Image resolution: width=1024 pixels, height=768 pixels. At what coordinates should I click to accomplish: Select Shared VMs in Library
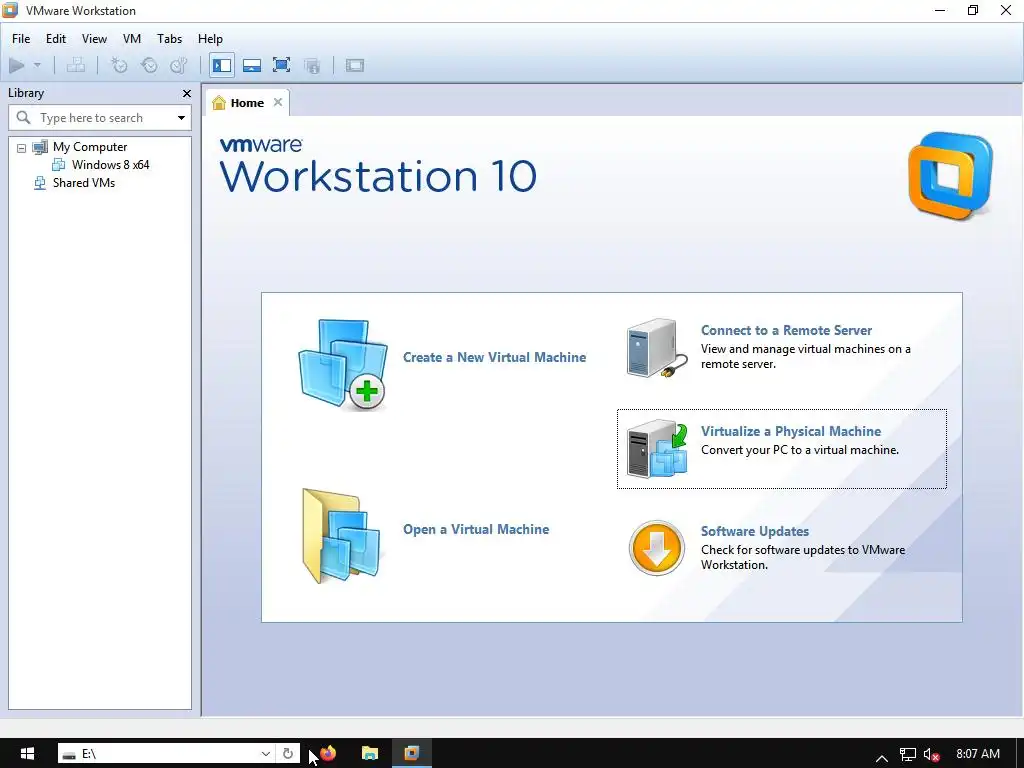(84, 183)
